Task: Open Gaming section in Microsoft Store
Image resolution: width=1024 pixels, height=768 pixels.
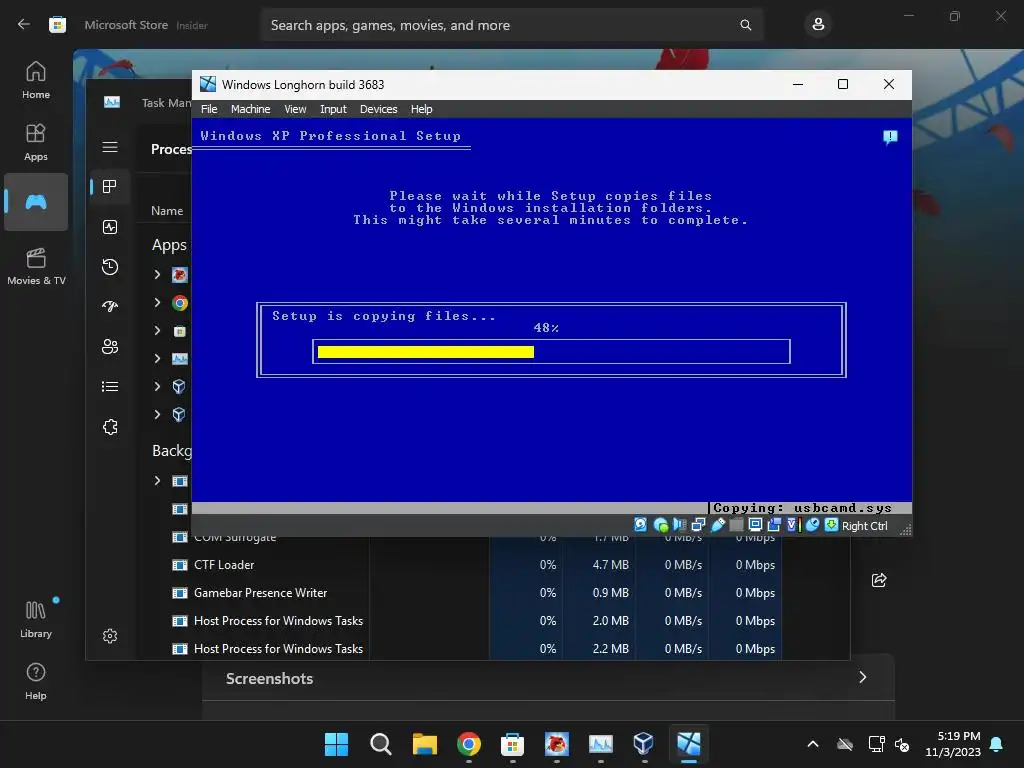Action: click(36, 202)
